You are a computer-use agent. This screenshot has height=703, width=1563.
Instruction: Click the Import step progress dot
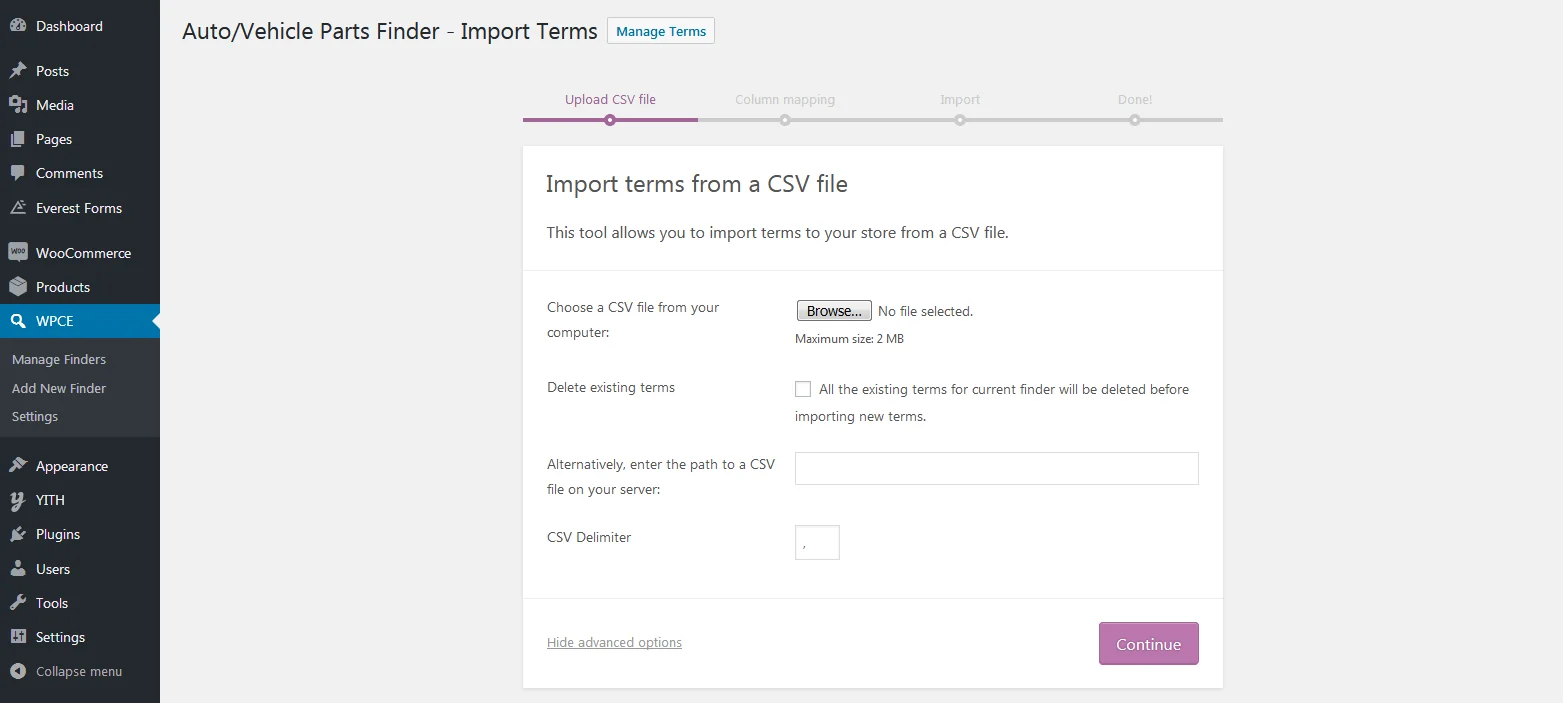point(960,120)
